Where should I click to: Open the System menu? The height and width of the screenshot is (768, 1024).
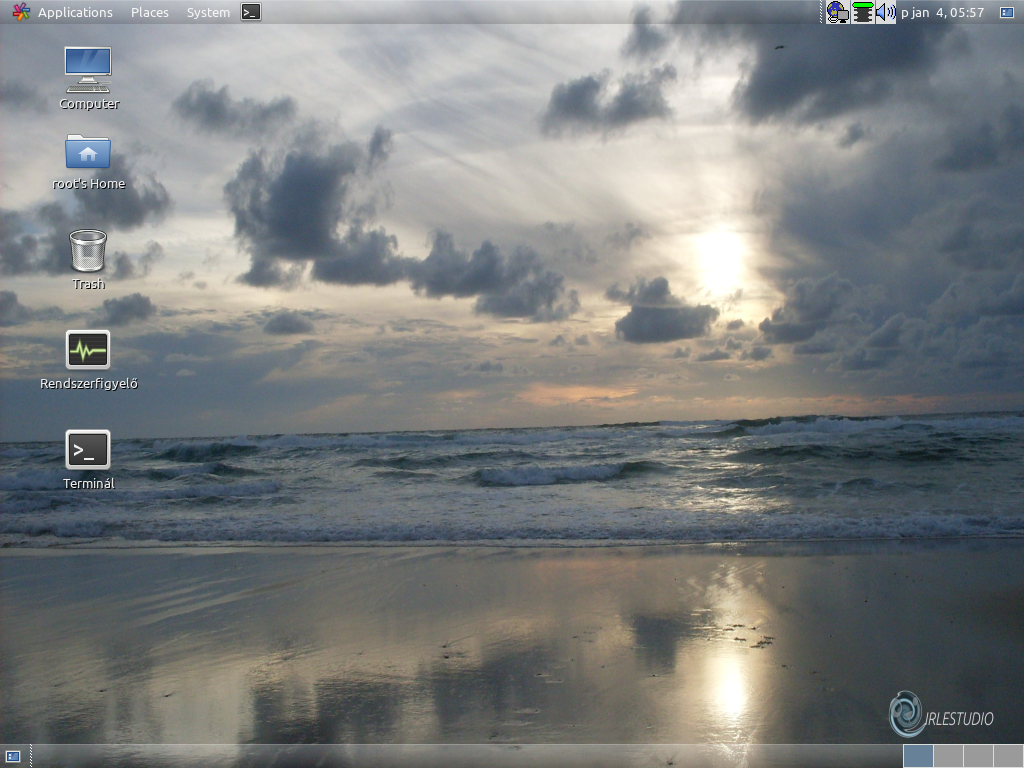click(207, 12)
